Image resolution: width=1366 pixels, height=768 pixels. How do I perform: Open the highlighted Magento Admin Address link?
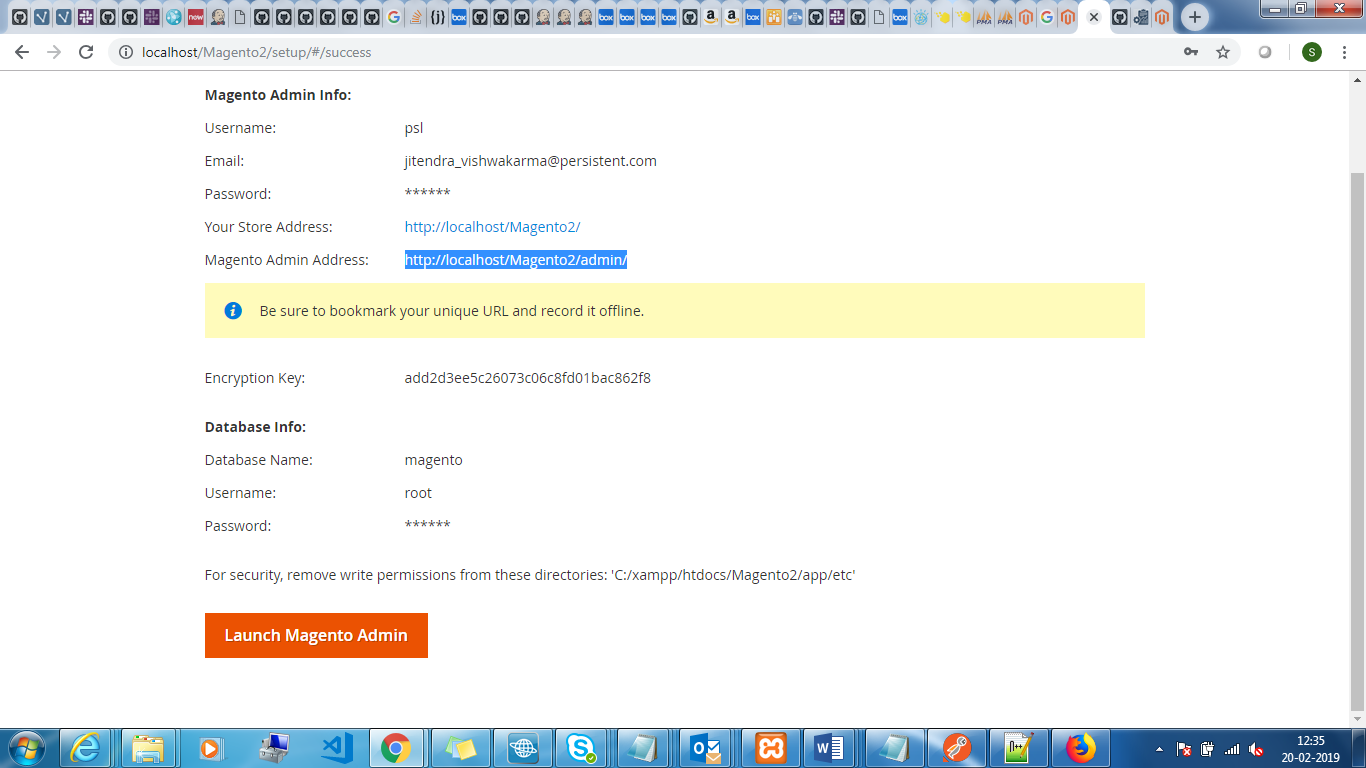click(515, 260)
